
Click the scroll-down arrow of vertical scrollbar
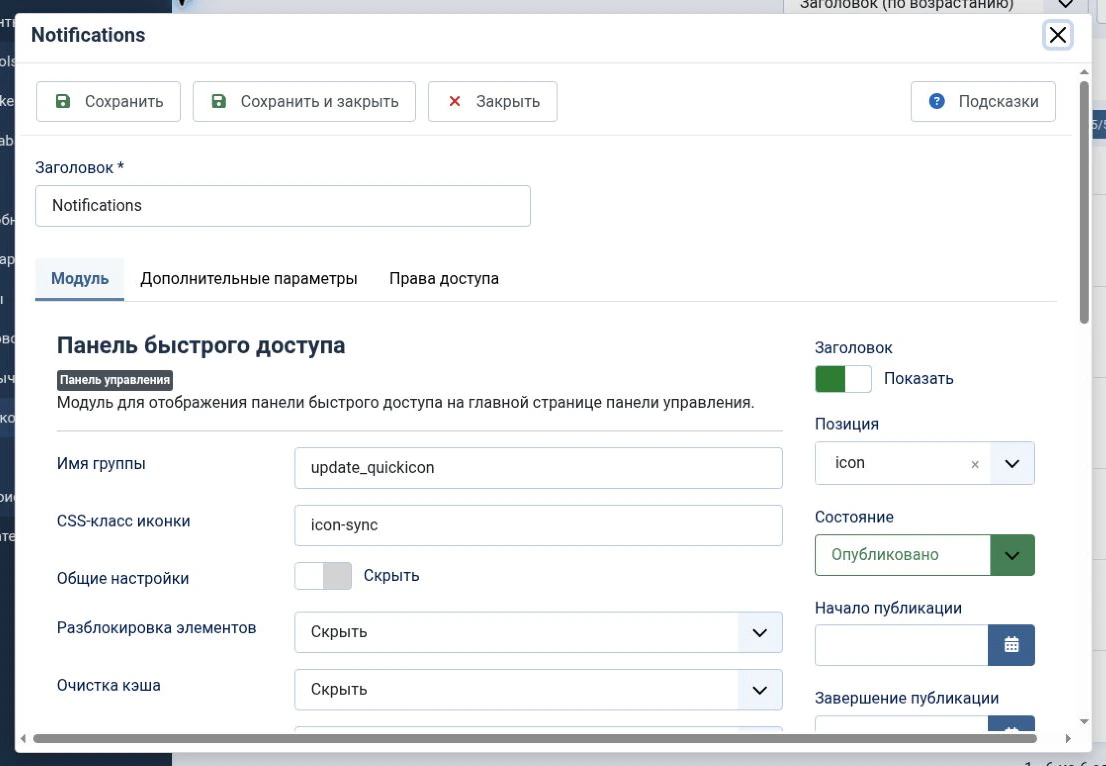[1084, 722]
